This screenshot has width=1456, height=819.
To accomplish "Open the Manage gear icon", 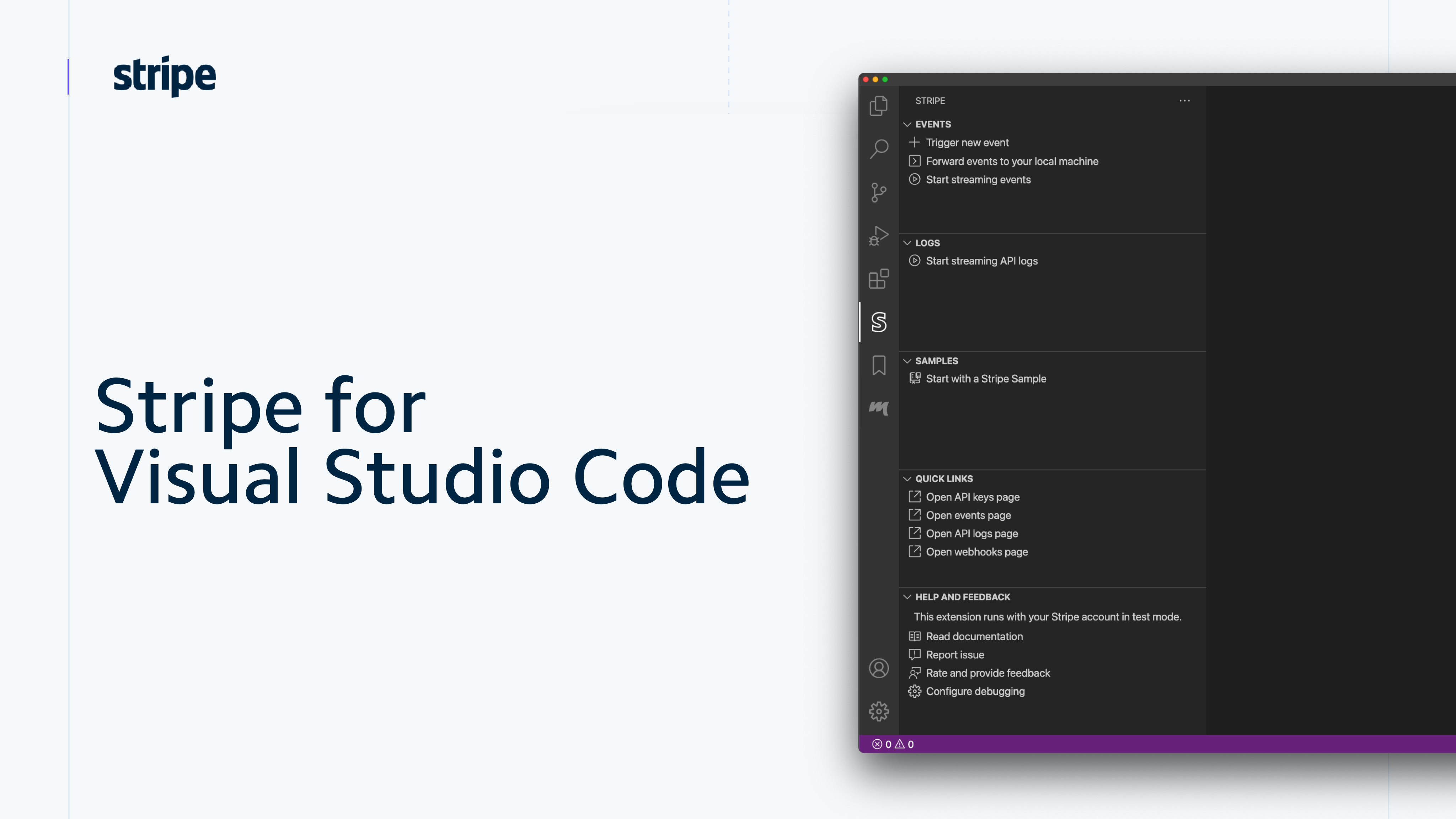I will coord(878,711).
